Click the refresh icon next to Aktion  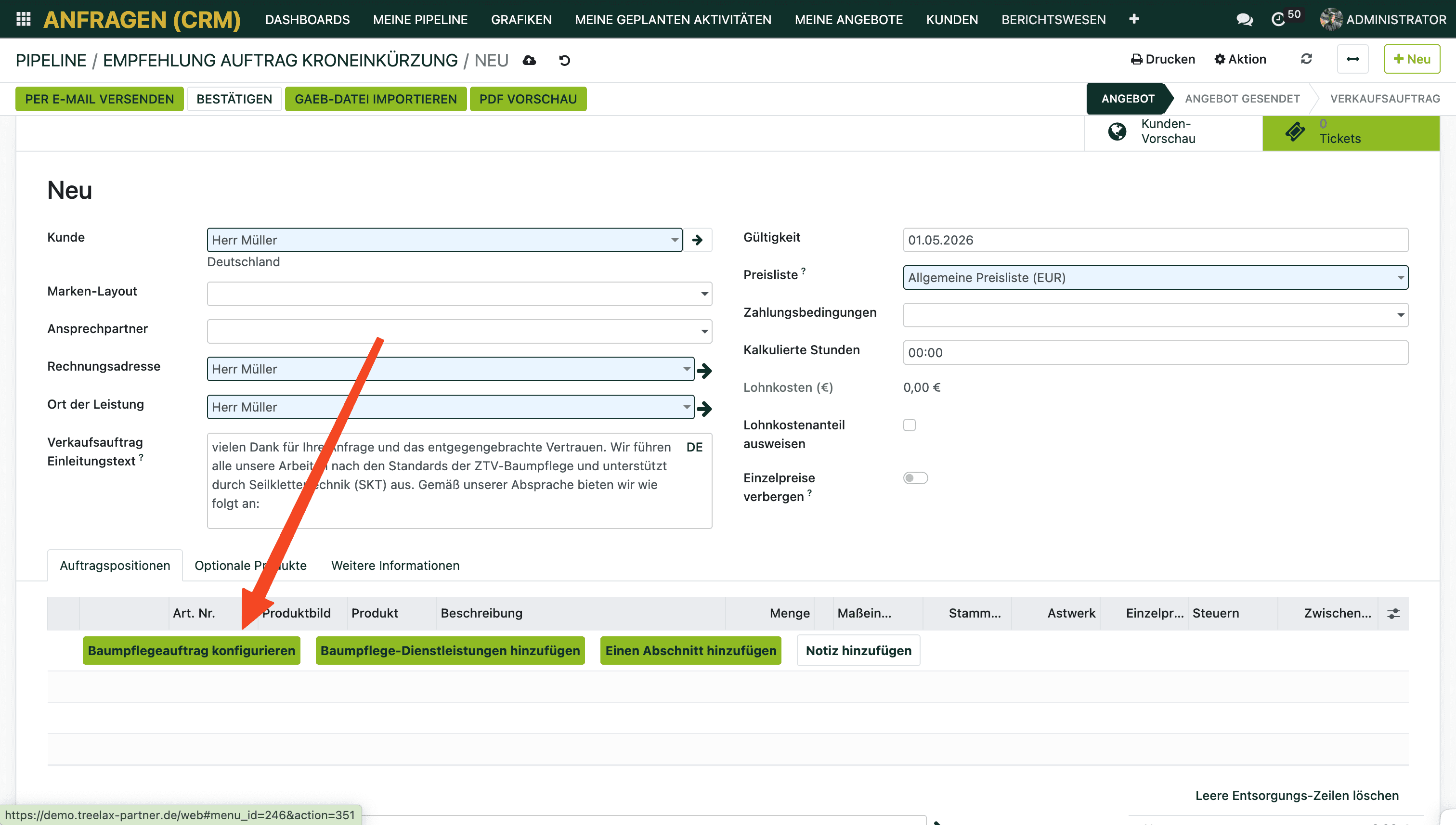pyautogui.click(x=1306, y=59)
